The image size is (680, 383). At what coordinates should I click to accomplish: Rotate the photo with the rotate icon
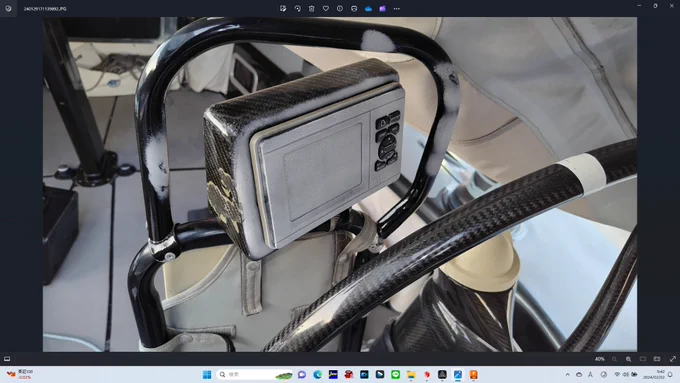pyautogui.click(x=297, y=9)
